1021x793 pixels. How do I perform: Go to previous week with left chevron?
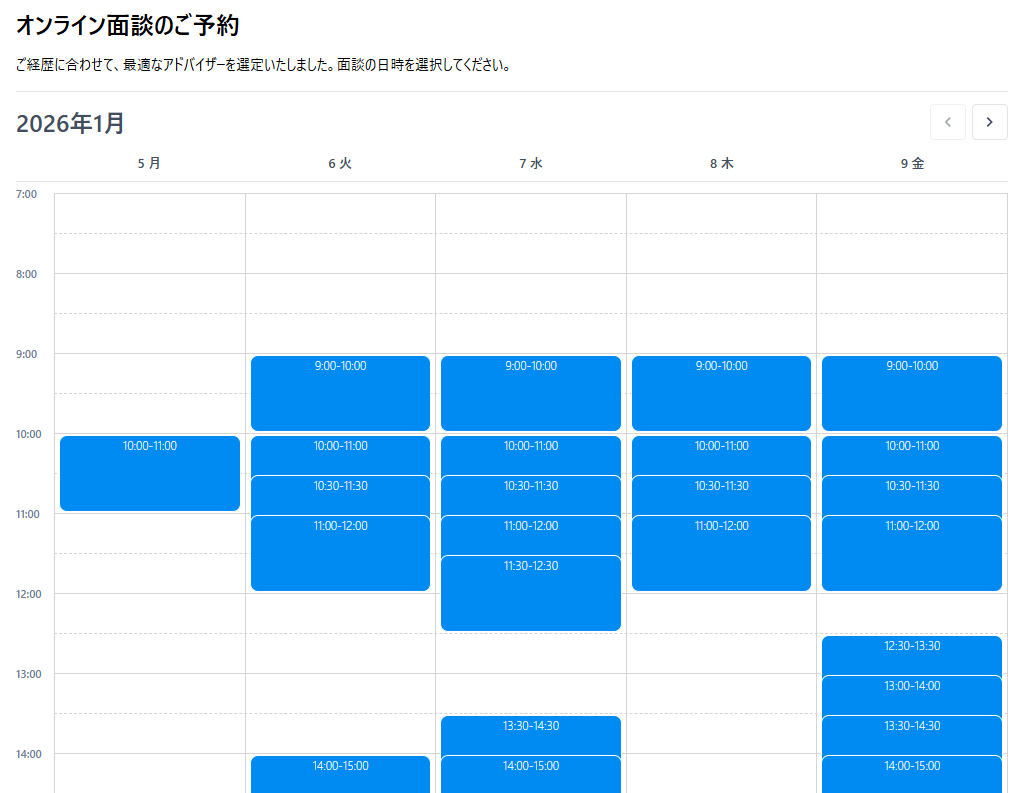(x=947, y=122)
